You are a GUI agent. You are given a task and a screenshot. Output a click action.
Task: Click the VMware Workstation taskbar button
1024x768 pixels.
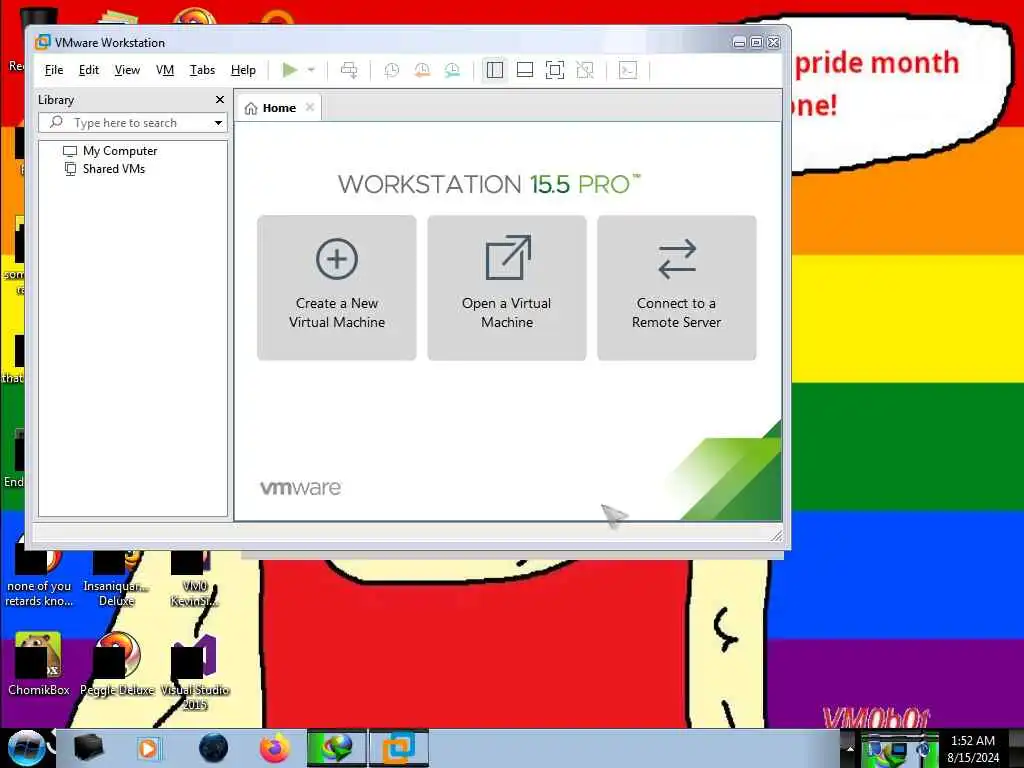pyautogui.click(x=399, y=748)
